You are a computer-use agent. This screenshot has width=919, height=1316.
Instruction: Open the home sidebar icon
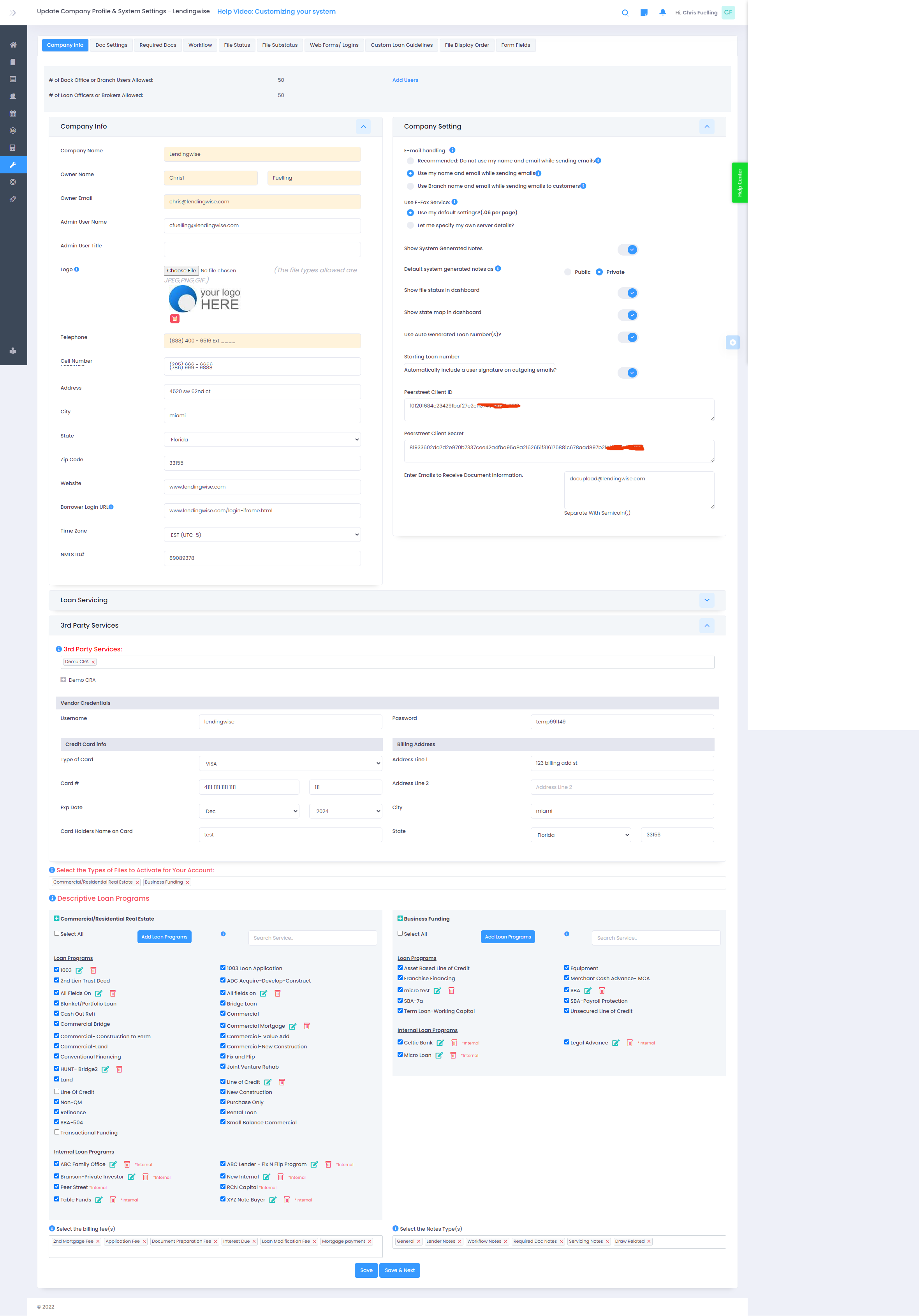[x=13, y=45]
